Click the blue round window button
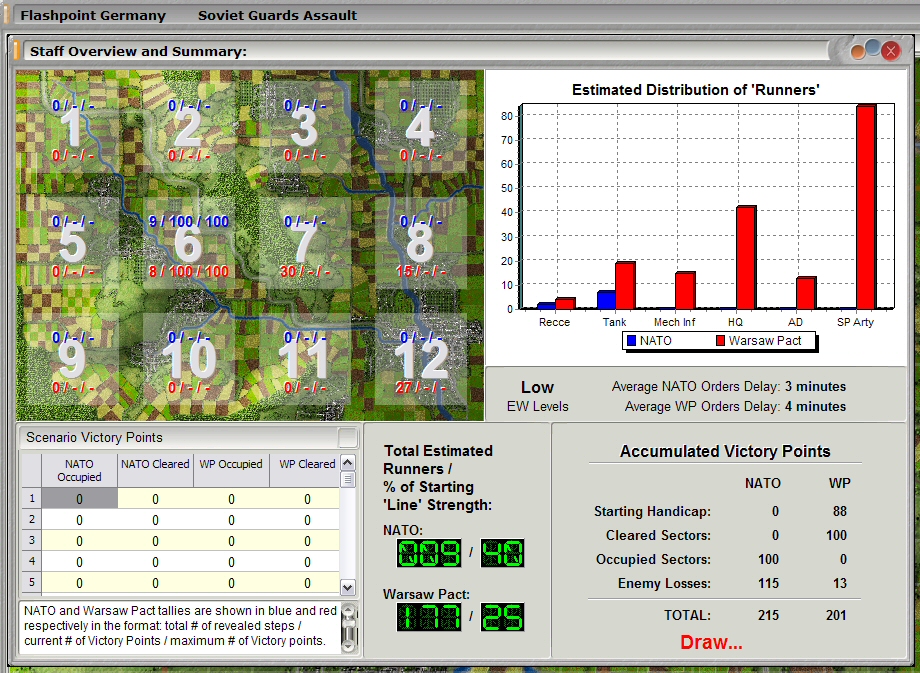This screenshot has width=920, height=673. [873, 48]
